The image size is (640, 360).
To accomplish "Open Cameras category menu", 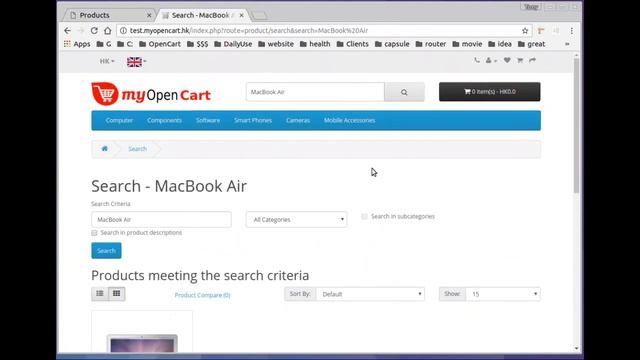I will (298, 120).
